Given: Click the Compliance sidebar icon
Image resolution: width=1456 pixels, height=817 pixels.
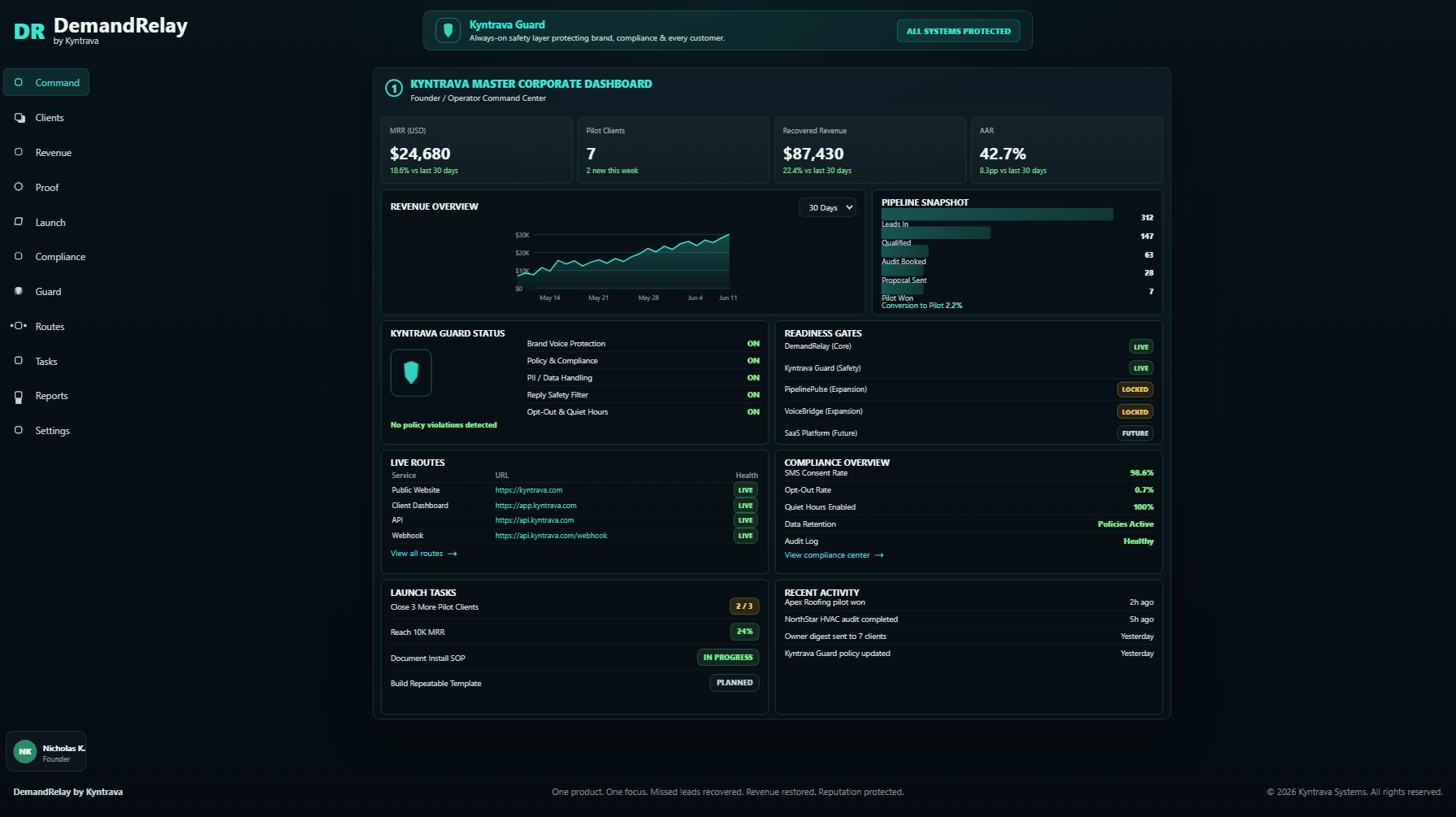Looking at the screenshot, I should [x=19, y=256].
